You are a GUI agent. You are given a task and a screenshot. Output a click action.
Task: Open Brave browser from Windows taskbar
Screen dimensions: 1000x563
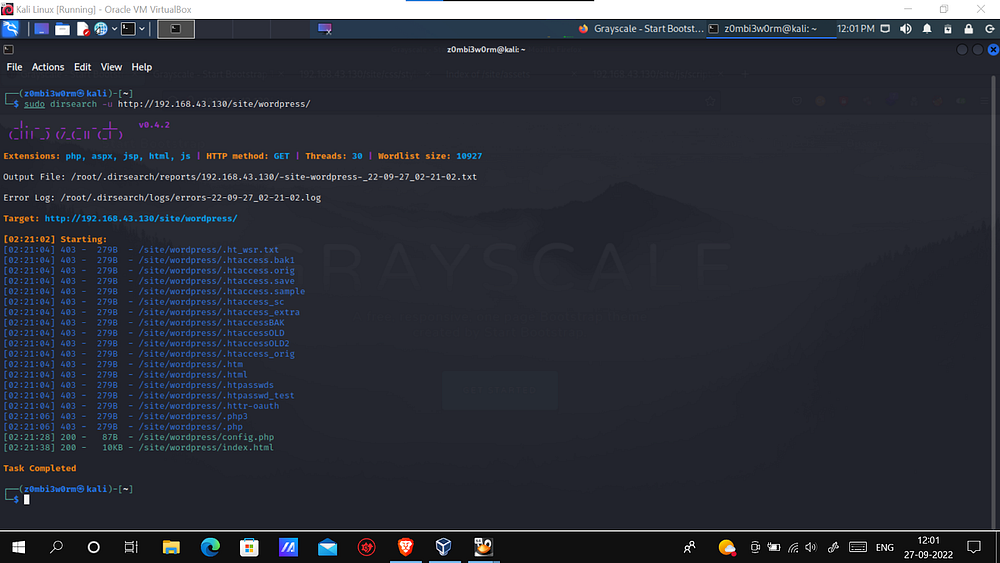[x=405, y=547]
